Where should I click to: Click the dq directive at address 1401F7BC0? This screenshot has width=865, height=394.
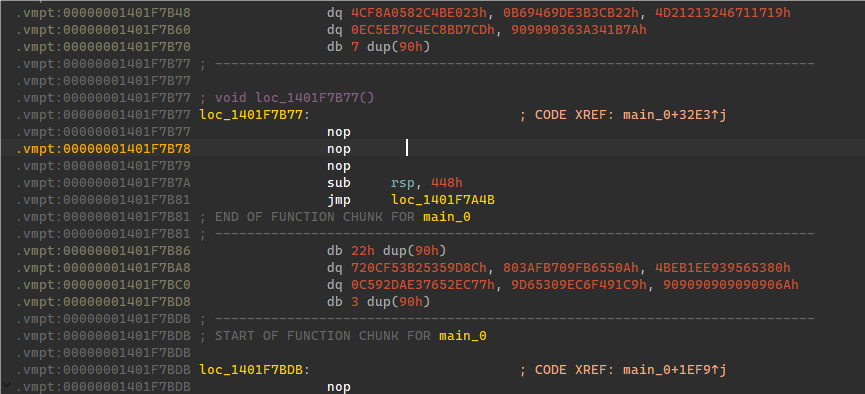335,285
